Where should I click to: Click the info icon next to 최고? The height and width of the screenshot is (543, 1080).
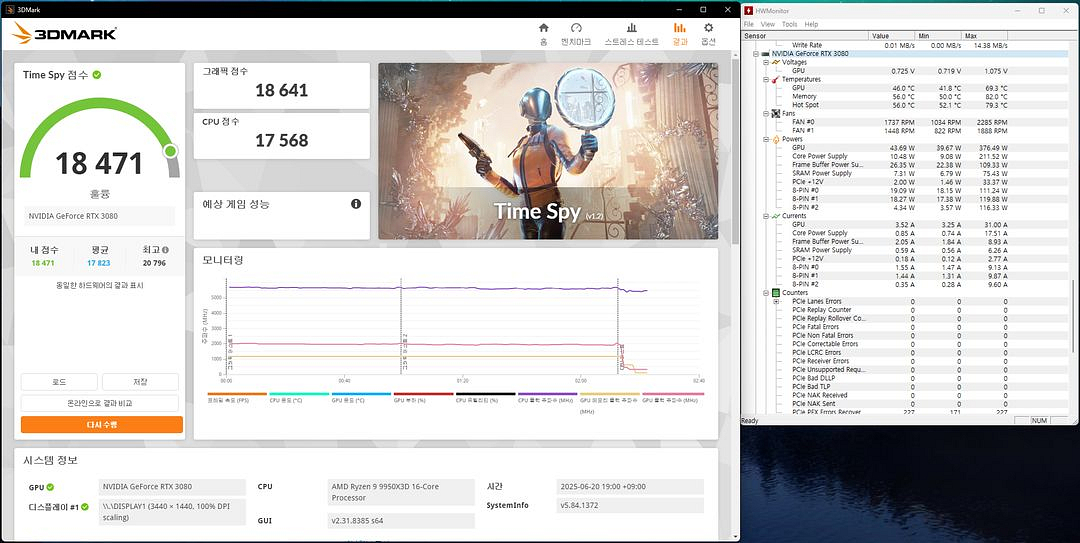tap(165, 250)
